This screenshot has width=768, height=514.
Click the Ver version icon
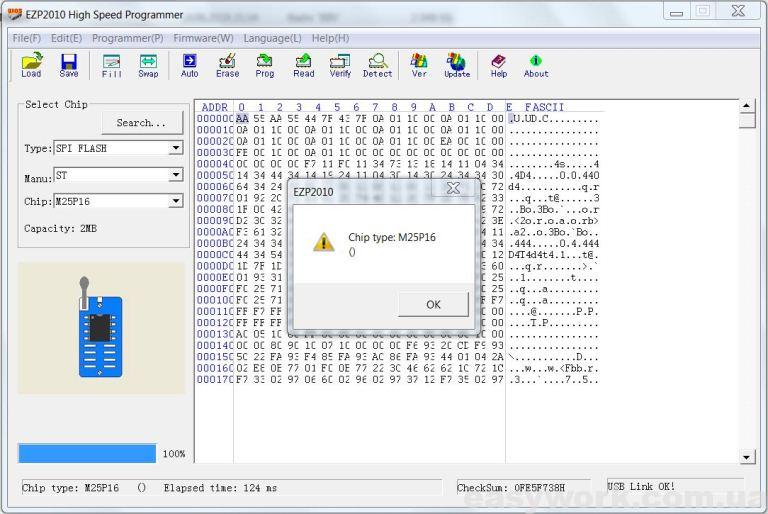tap(419, 65)
